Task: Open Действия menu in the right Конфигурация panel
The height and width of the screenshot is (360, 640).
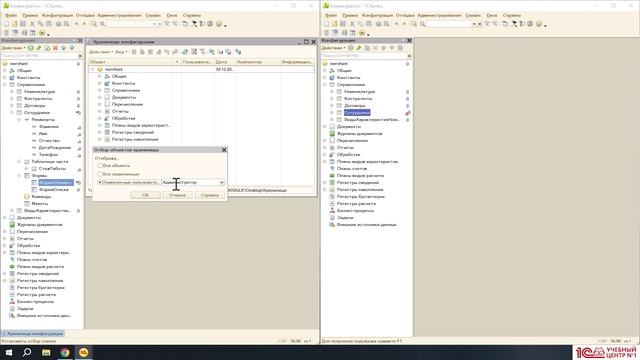Action: [333, 48]
